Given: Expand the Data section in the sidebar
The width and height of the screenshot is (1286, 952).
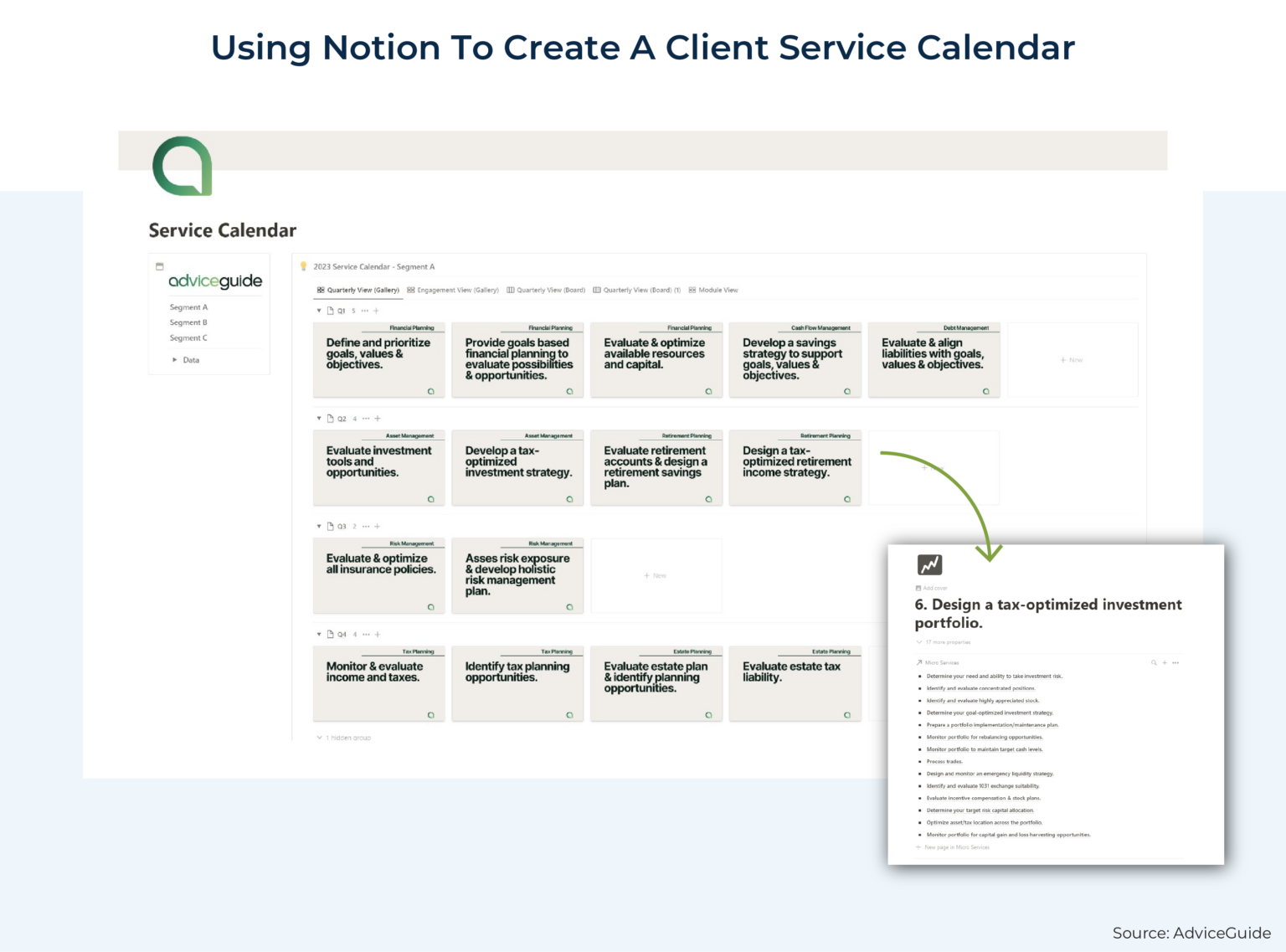Looking at the screenshot, I should (174, 359).
